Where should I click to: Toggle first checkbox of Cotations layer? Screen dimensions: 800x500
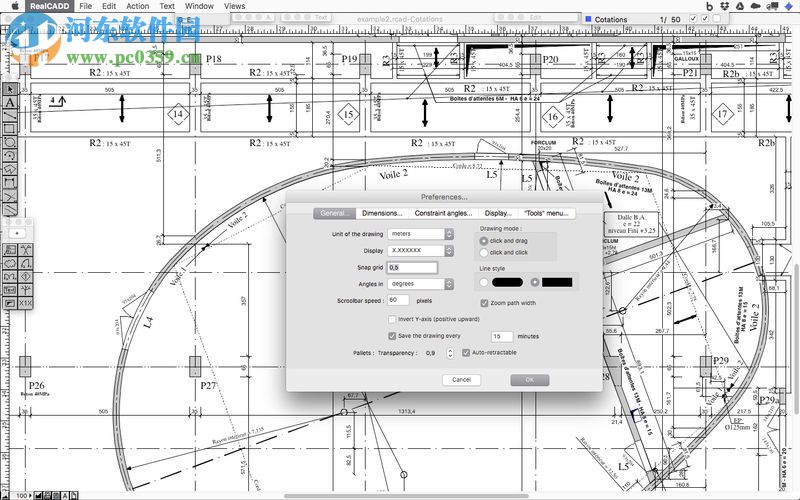[693, 19]
